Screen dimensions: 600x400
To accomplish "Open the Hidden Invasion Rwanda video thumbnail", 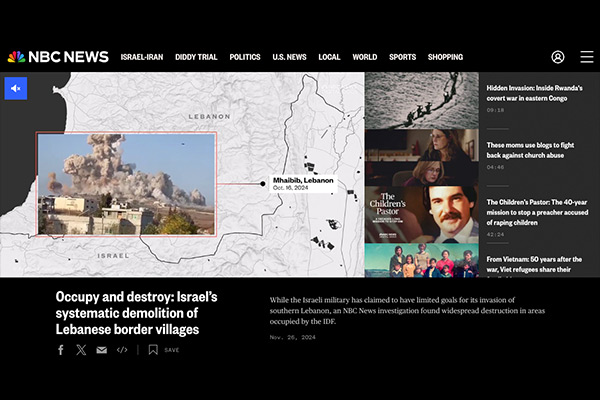I will 422,101.
